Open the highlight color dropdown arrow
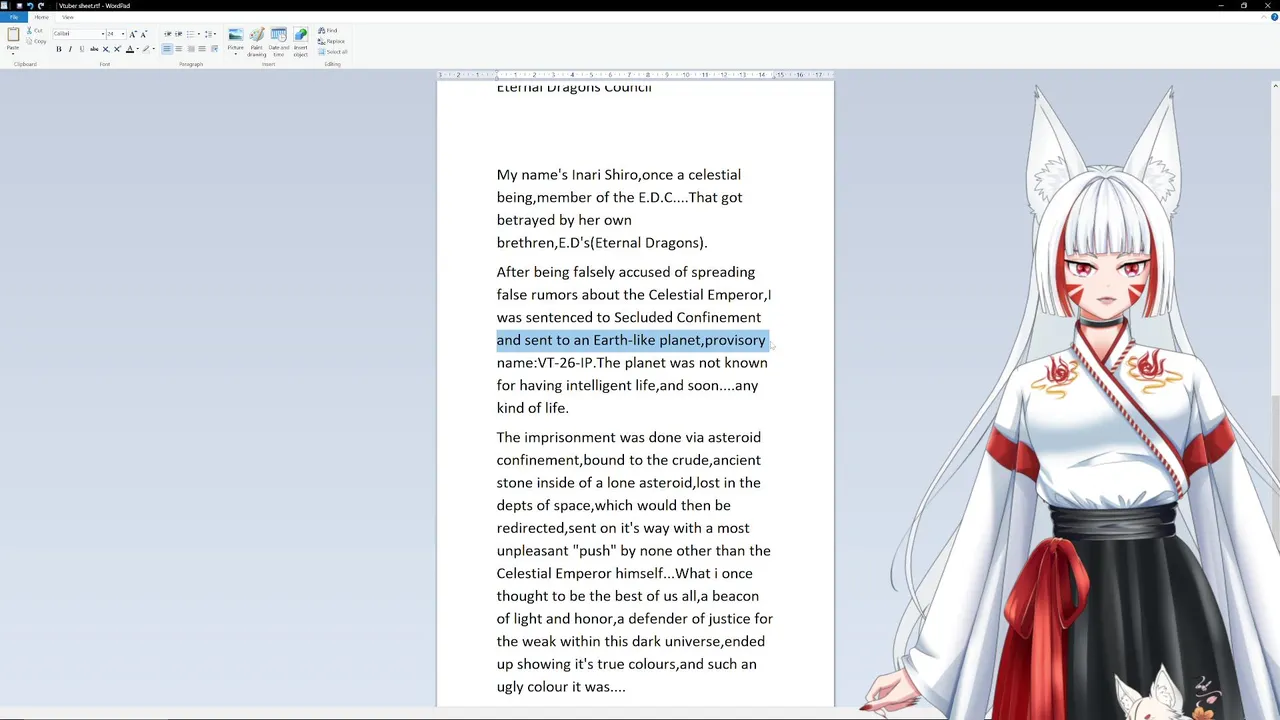This screenshot has width=1280, height=720. coord(154,49)
